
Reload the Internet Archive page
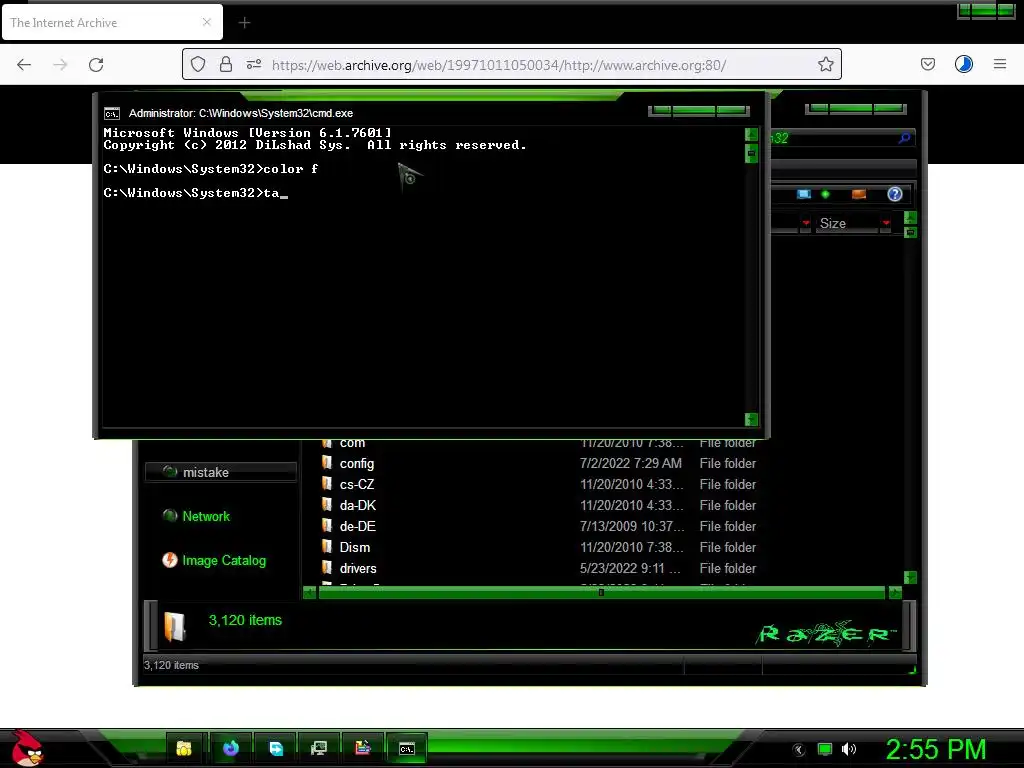point(96,65)
